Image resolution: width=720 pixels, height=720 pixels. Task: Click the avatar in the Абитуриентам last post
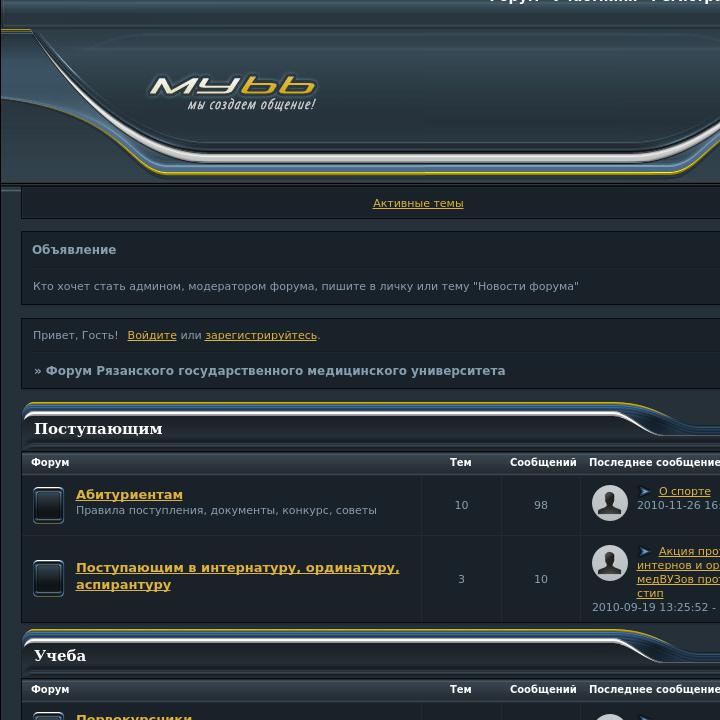(610, 503)
